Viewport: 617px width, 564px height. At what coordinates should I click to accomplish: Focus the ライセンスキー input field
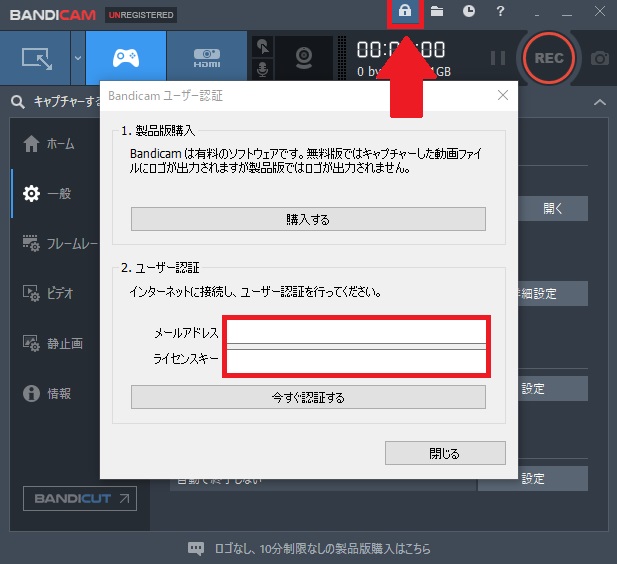[357, 361]
